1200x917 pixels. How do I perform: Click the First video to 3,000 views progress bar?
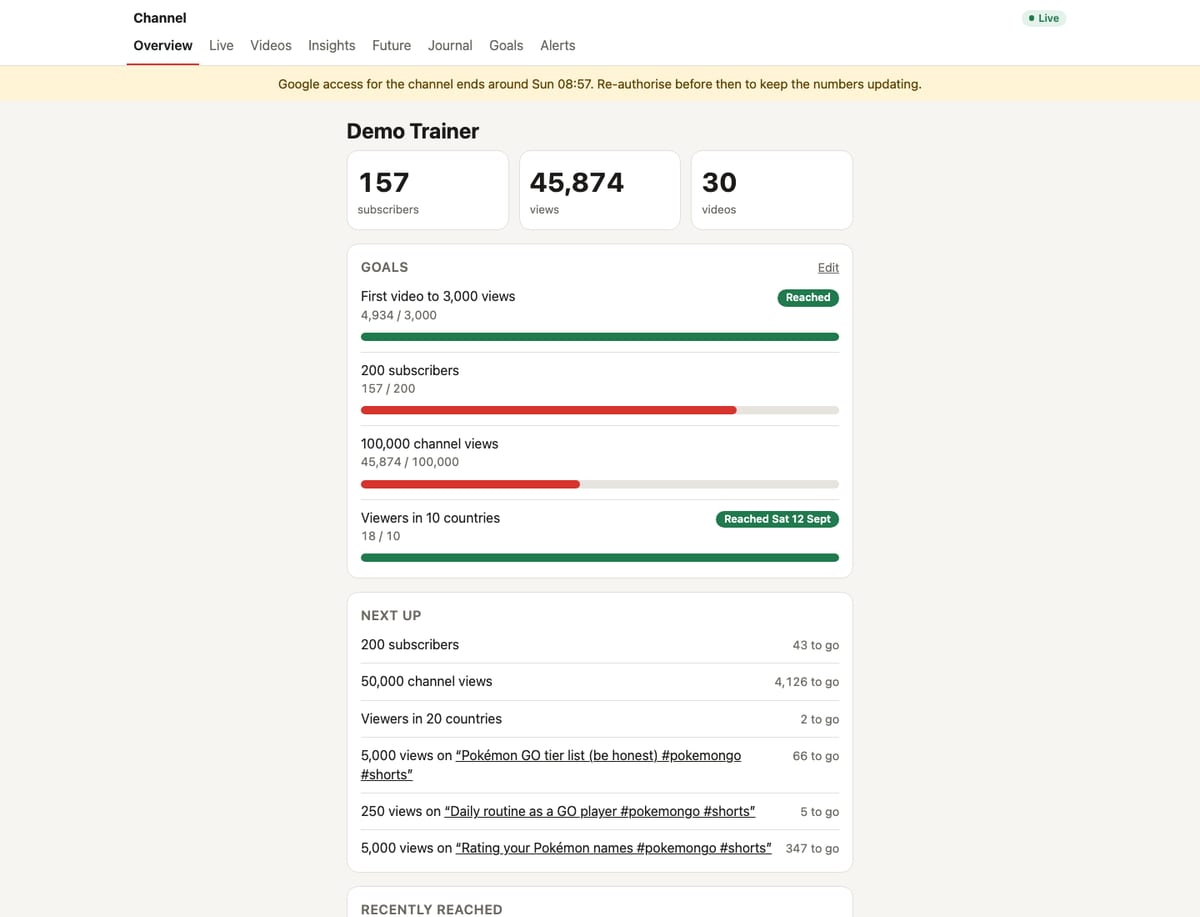(x=600, y=337)
